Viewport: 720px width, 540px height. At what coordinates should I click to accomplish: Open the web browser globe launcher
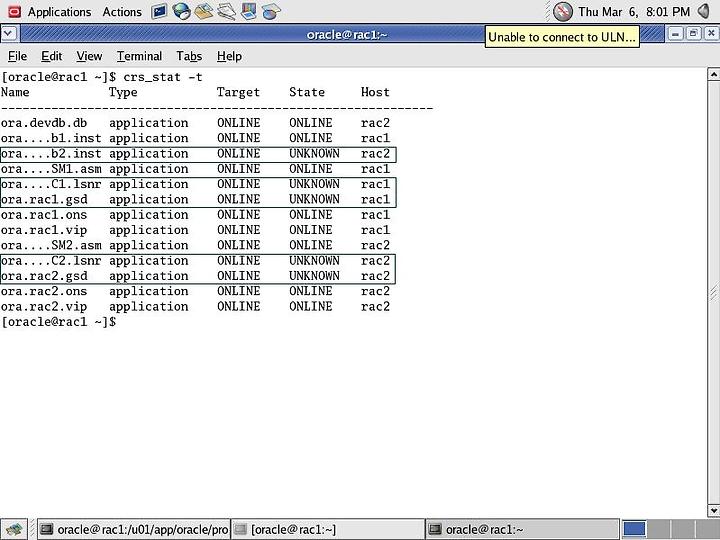point(181,11)
